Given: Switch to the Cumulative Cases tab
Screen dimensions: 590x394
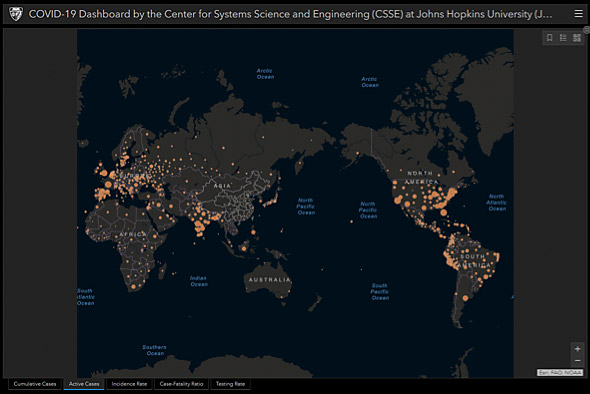Looking at the screenshot, I should (x=35, y=384).
